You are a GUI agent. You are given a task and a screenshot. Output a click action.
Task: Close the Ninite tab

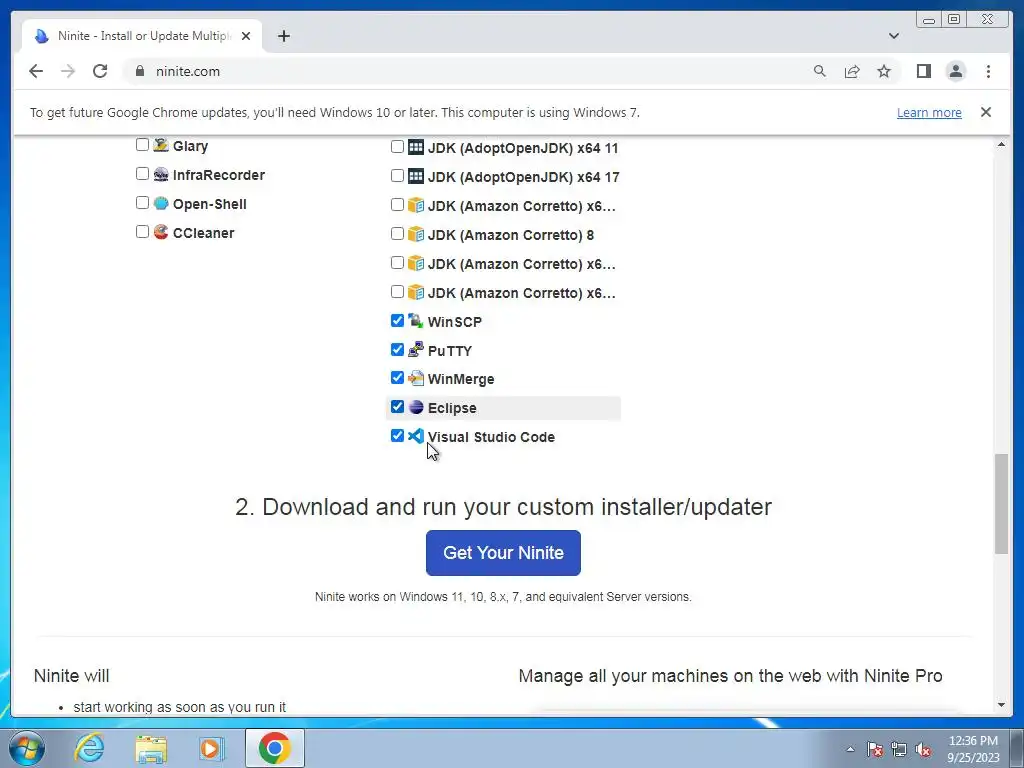tap(246, 36)
